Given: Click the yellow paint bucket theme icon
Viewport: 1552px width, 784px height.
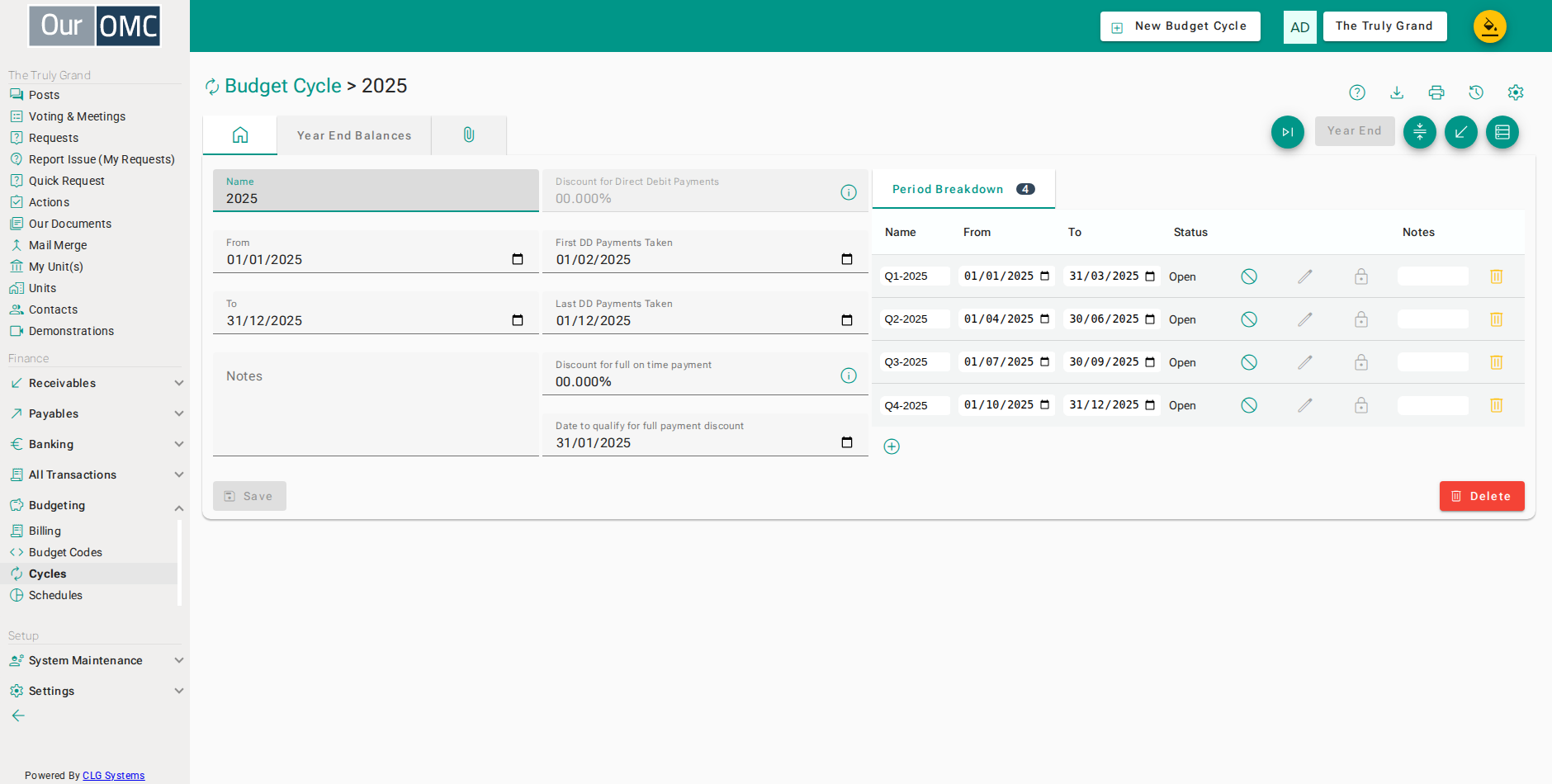Looking at the screenshot, I should pos(1490,26).
